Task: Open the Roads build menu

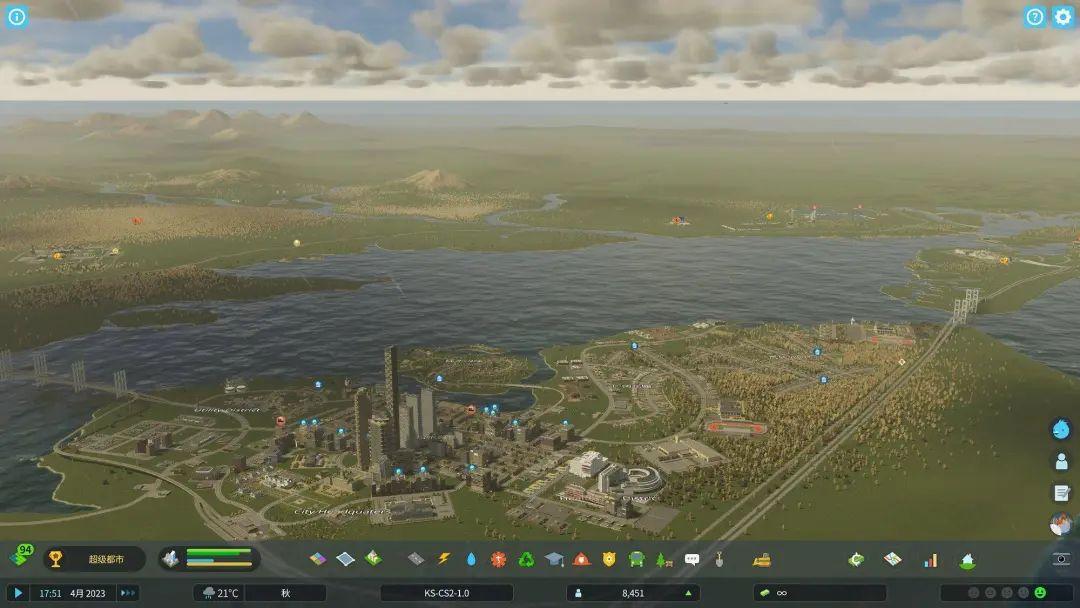Action: [415, 559]
